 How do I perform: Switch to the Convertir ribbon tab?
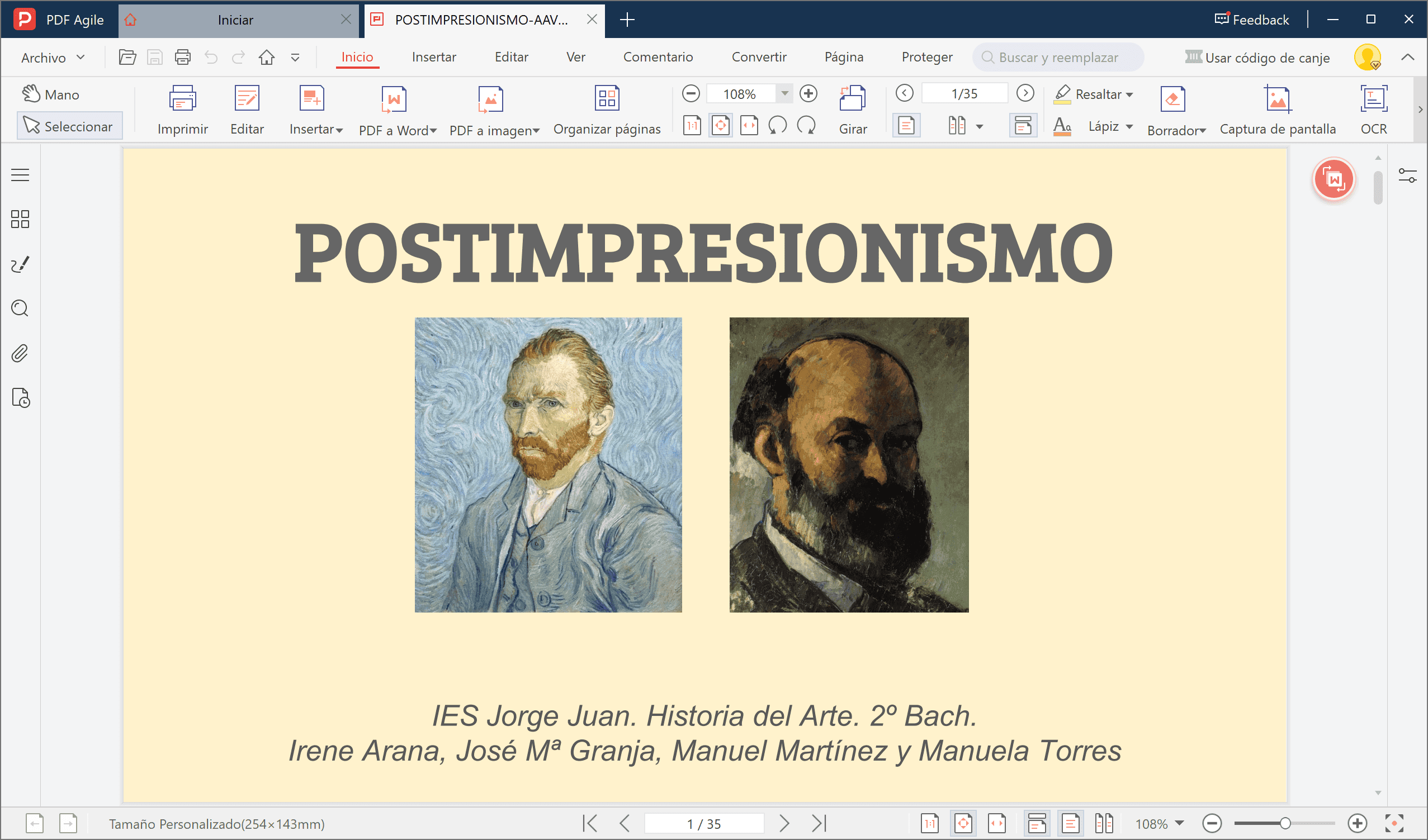pyautogui.click(x=759, y=56)
